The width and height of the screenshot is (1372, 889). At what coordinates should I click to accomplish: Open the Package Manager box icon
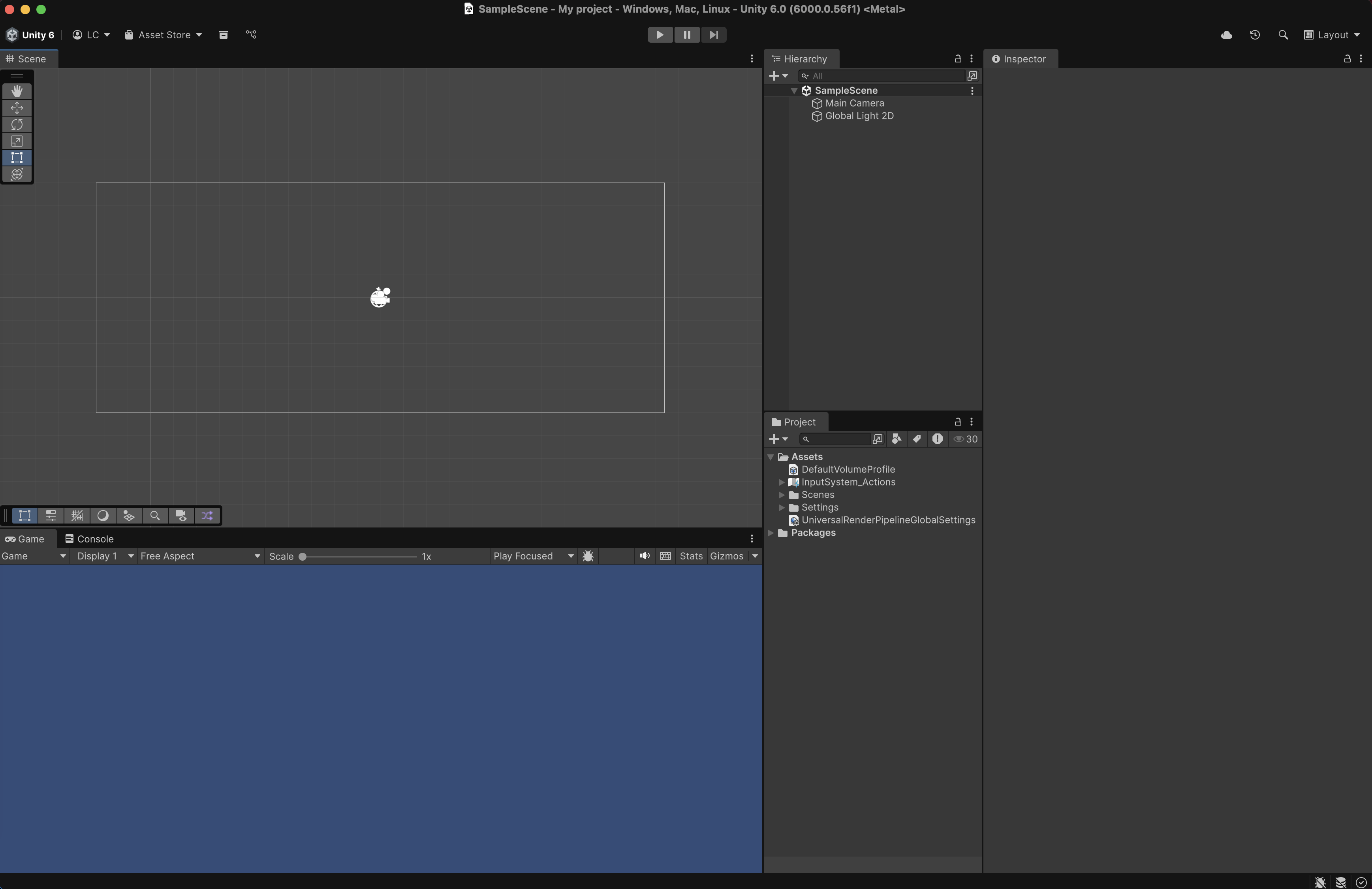(223, 35)
